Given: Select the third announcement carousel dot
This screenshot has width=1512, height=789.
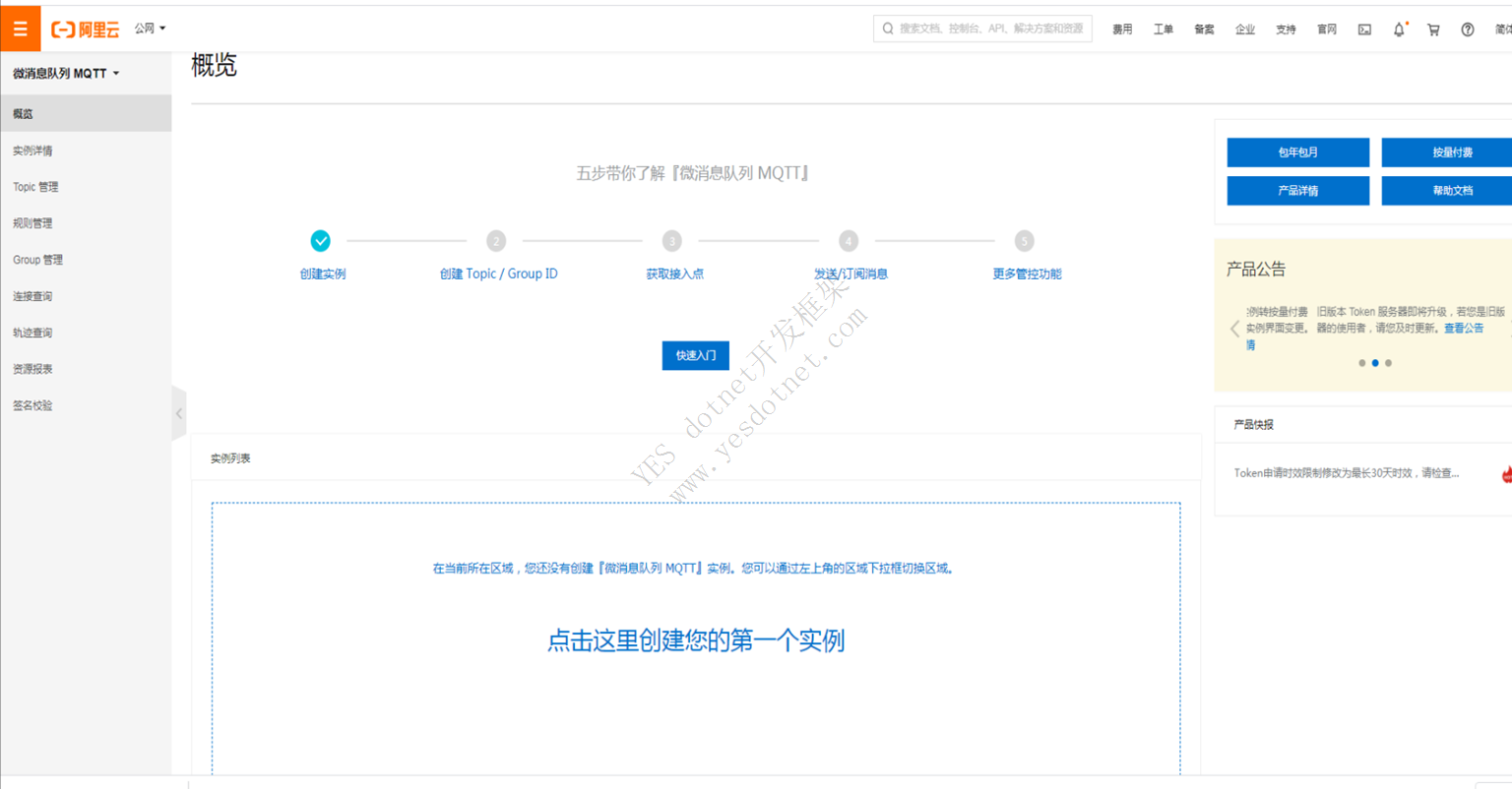Looking at the screenshot, I should 1388,363.
